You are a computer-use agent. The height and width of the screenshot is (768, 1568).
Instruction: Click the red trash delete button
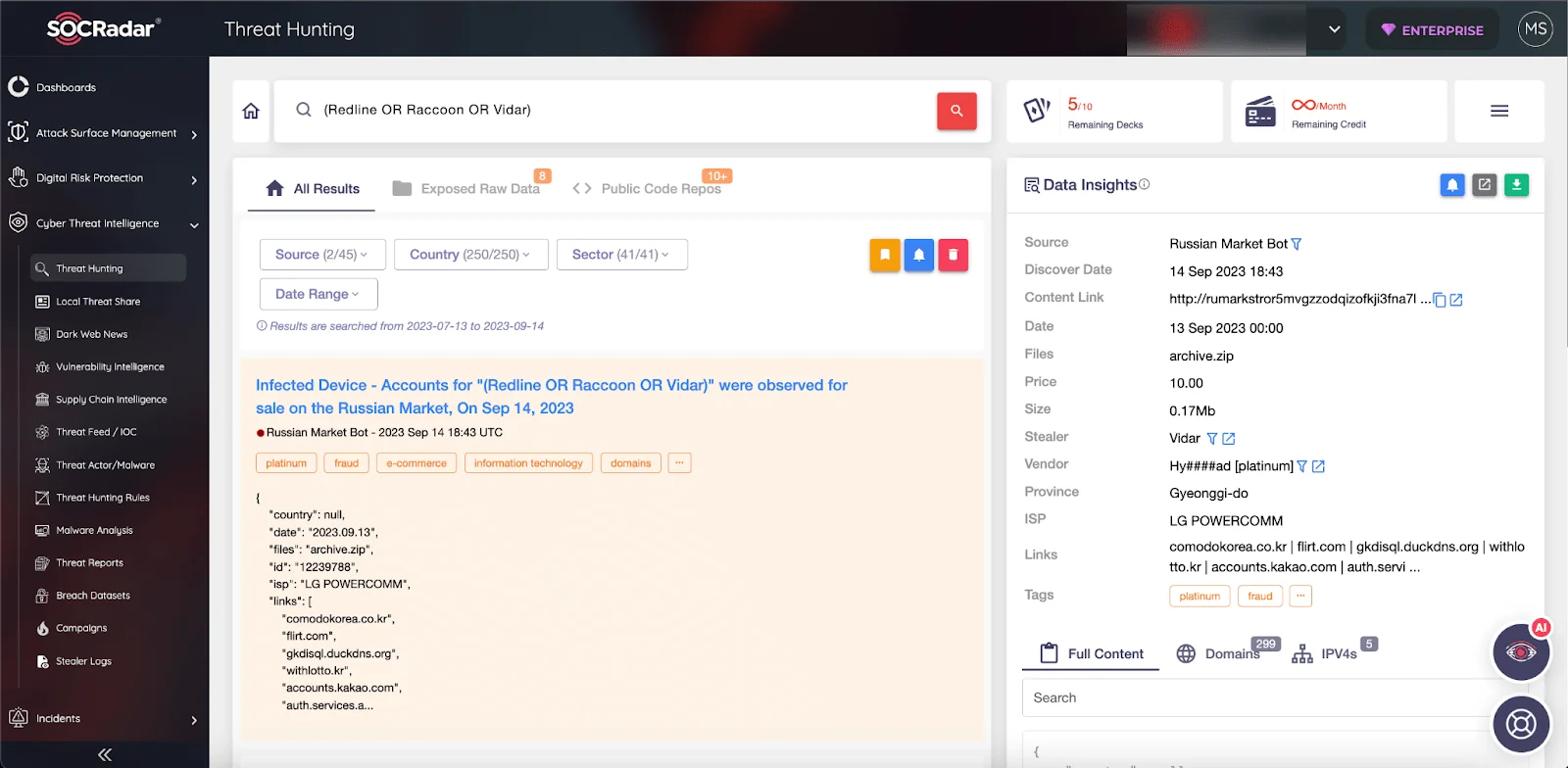953,255
